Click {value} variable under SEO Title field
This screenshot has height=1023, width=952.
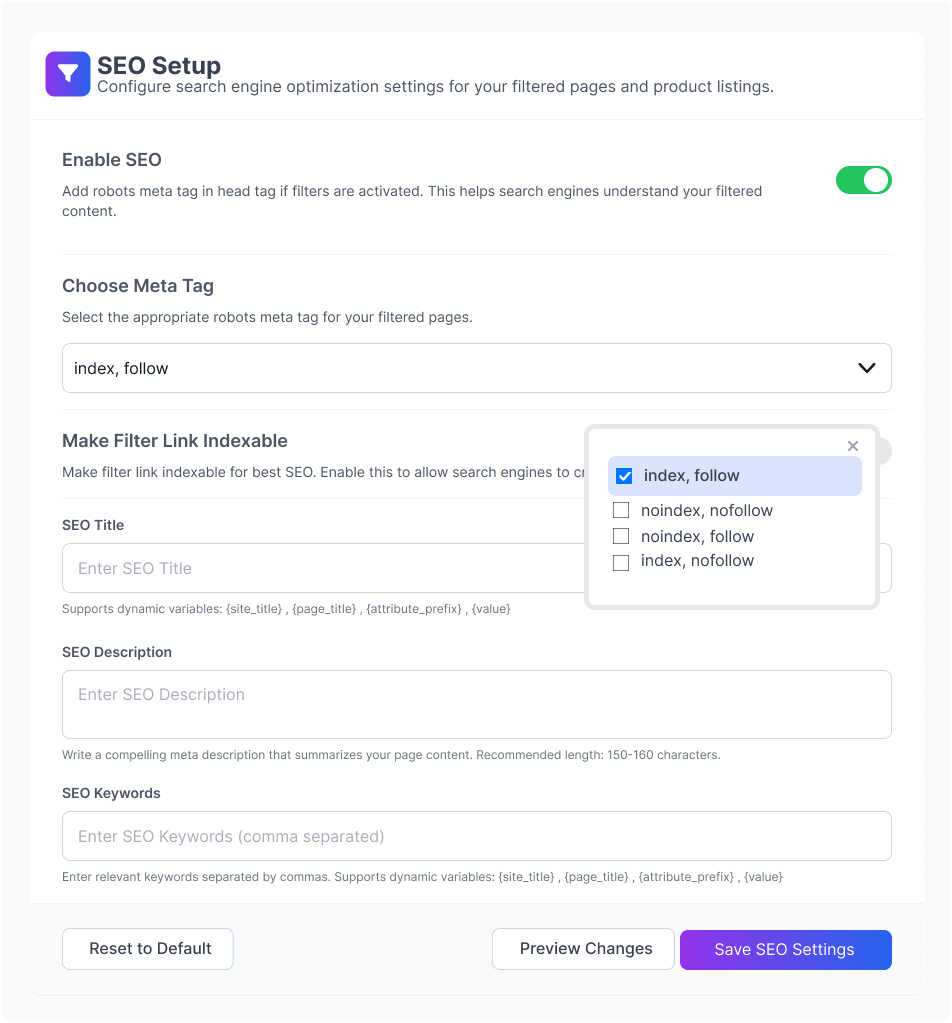coord(490,609)
